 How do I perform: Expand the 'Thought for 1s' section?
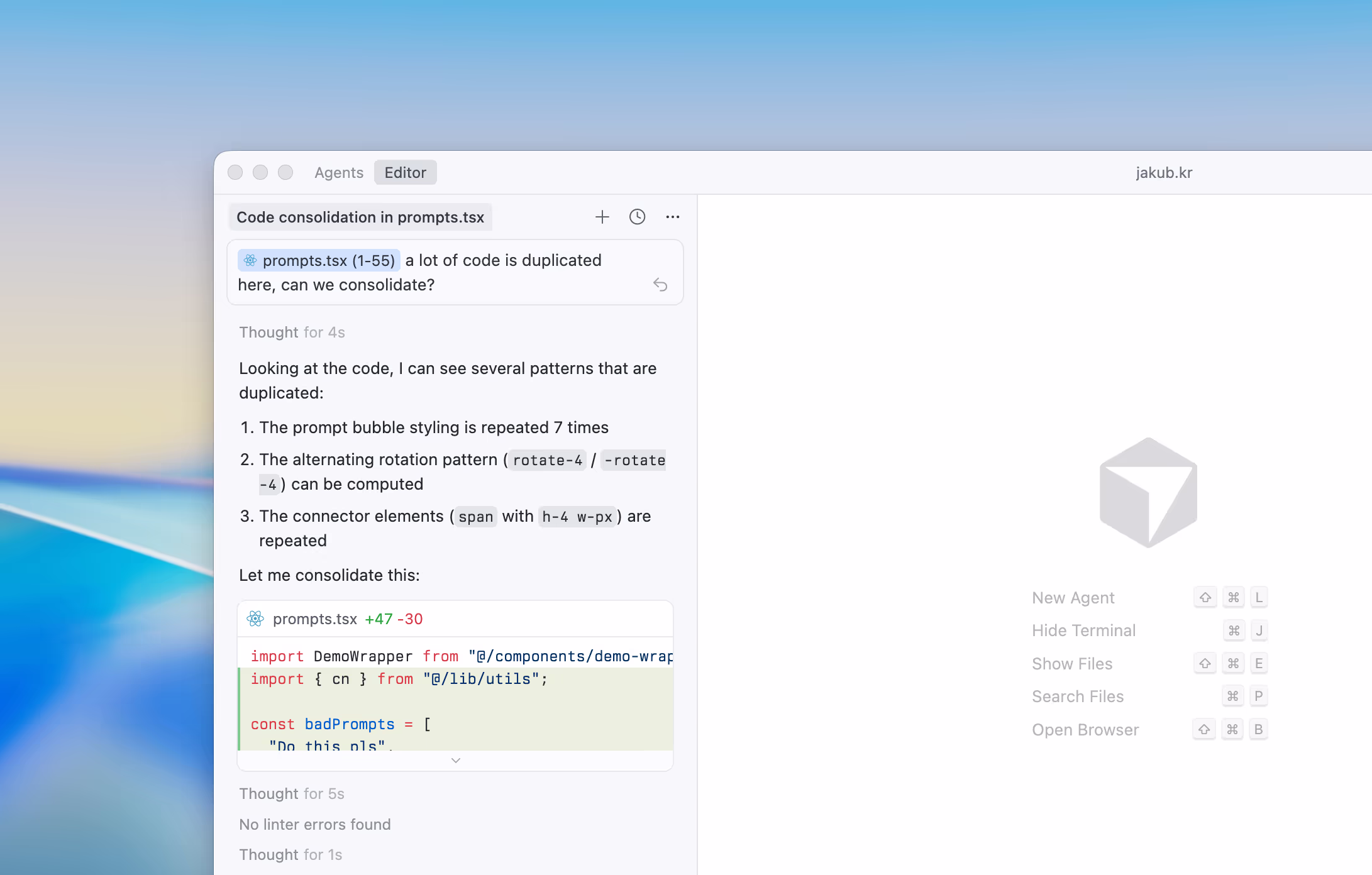(290, 854)
